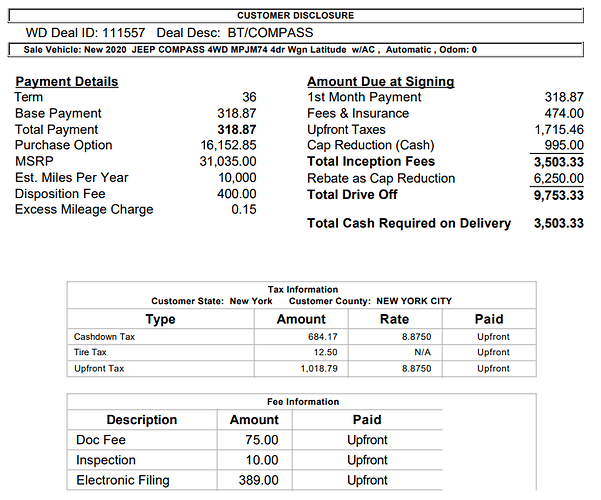Image resolution: width=601 pixels, height=500 pixels.
Task: Click the N/A rate for Tire Tax
Action: point(422,352)
